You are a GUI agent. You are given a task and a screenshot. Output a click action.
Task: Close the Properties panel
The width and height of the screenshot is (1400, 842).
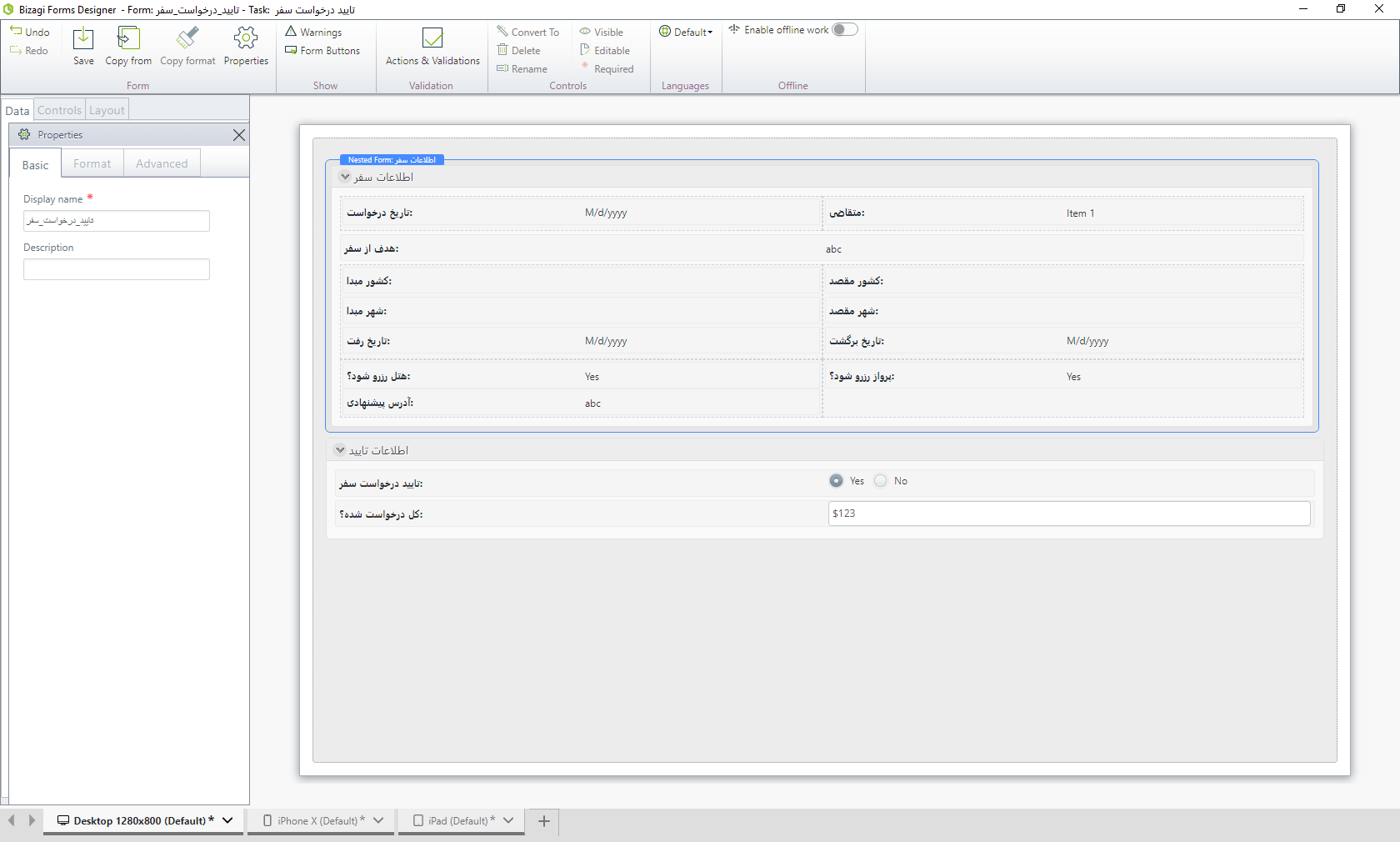pos(239,135)
